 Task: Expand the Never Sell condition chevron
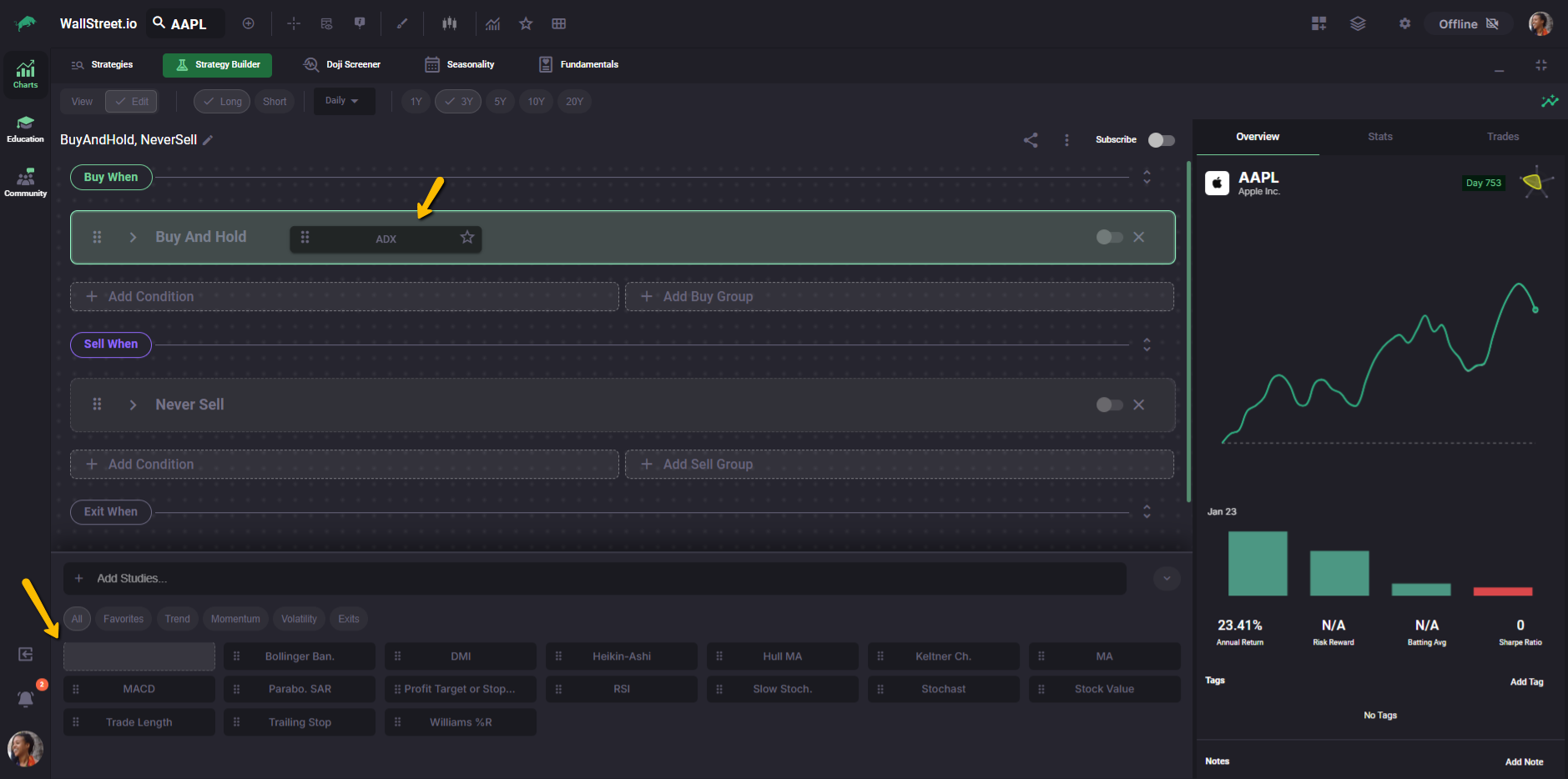click(x=133, y=405)
